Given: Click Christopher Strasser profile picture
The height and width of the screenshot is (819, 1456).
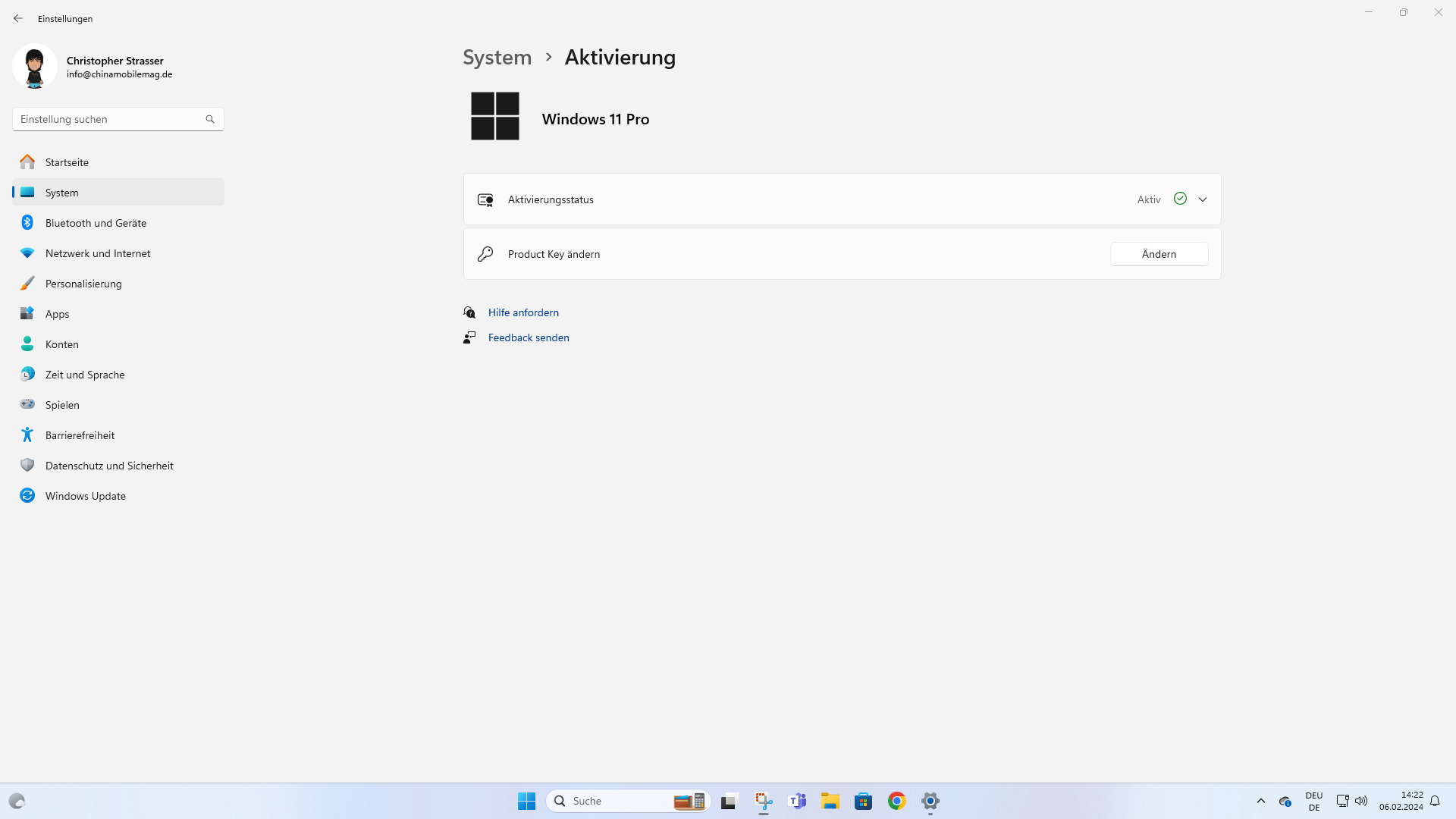Looking at the screenshot, I should pyautogui.click(x=35, y=67).
